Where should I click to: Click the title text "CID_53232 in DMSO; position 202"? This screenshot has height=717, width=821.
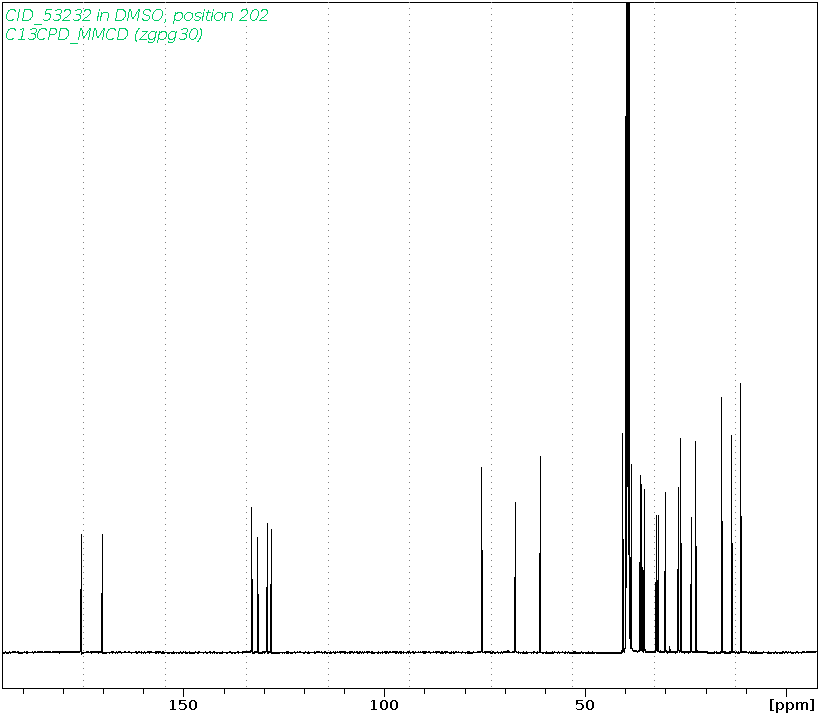137,16
